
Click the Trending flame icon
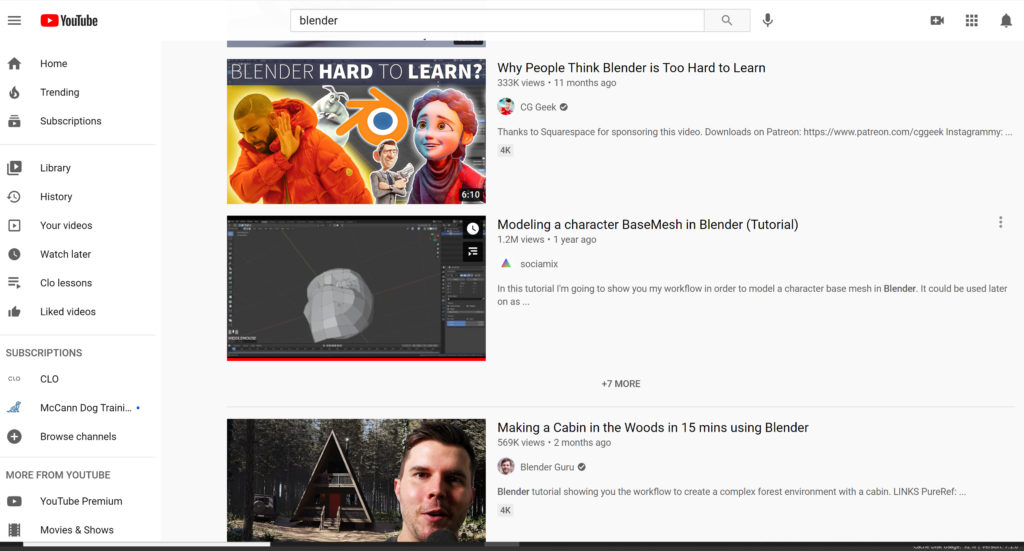14,92
